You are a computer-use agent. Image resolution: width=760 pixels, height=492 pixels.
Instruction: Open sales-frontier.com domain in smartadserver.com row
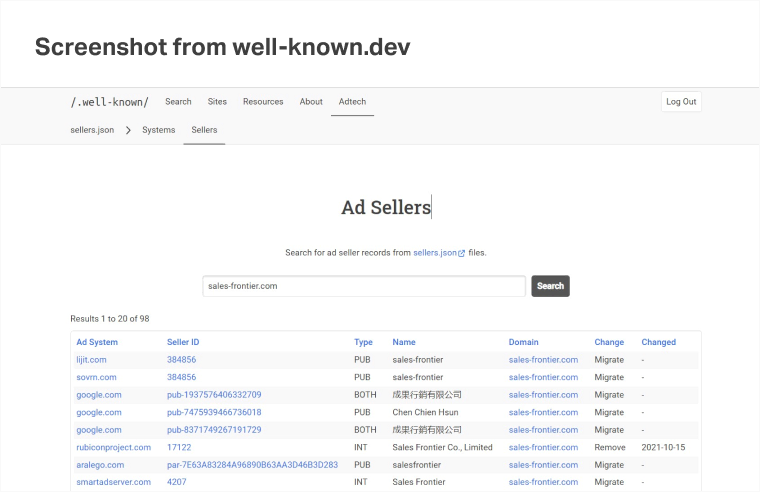[x=543, y=482]
